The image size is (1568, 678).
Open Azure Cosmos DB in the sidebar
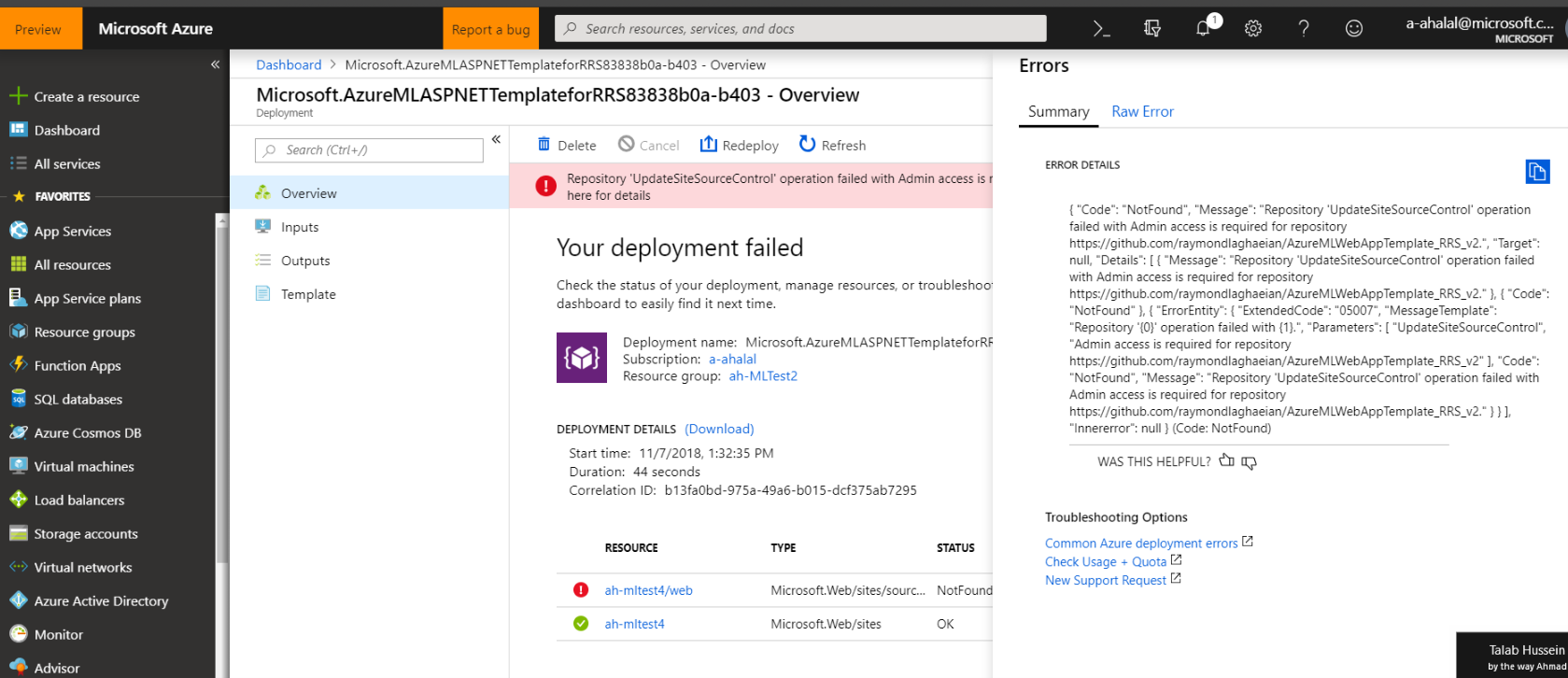(88, 432)
